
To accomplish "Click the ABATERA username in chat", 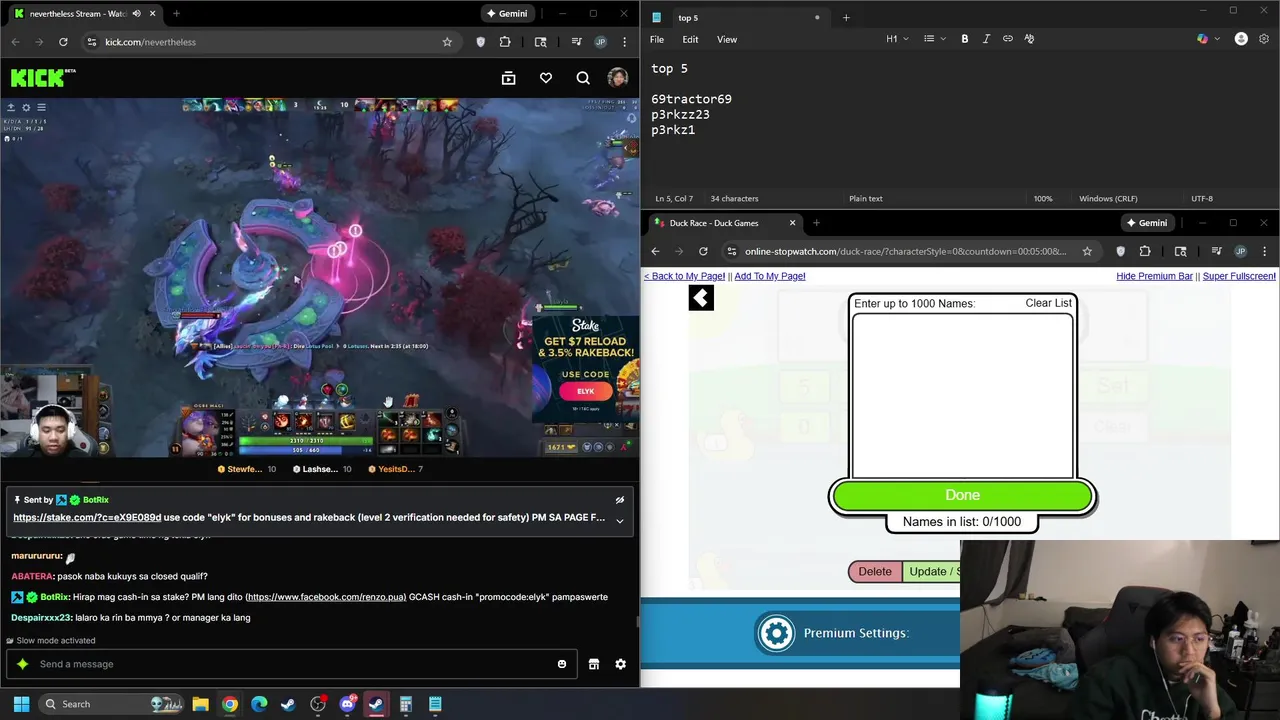I will pos(32,577).
